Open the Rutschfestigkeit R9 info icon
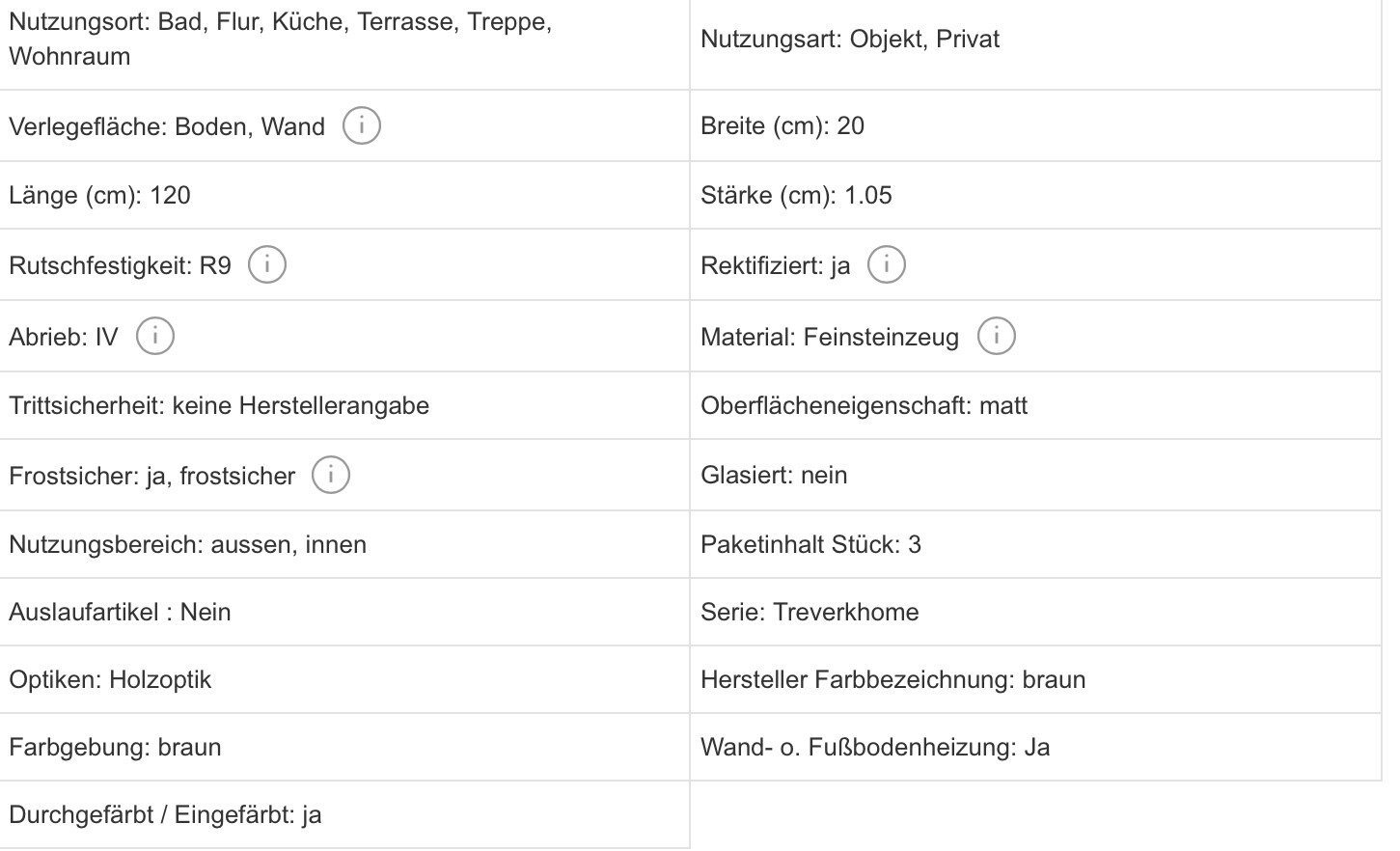The image size is (1400, 851). 267,264
